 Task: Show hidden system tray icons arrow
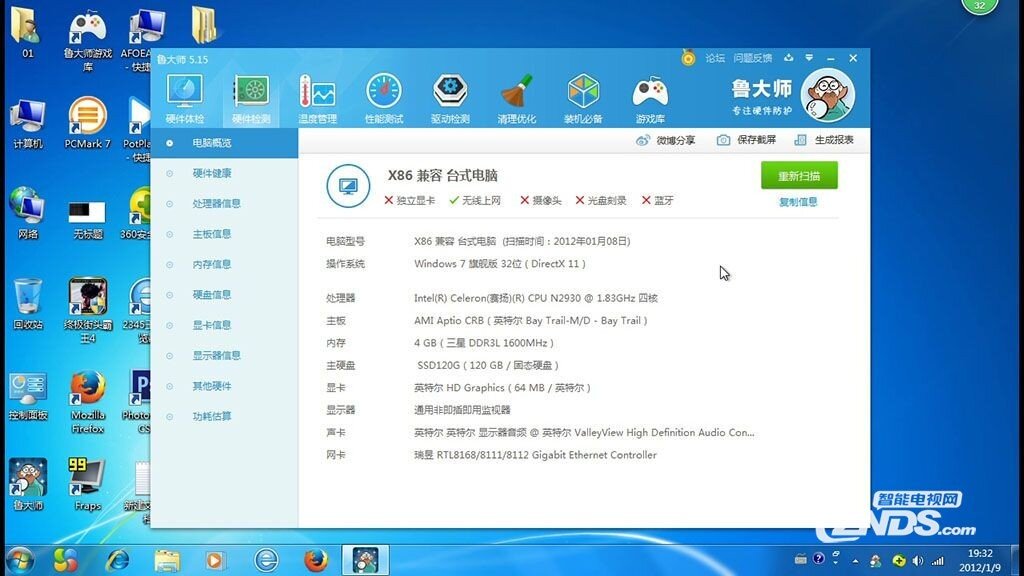856,561
